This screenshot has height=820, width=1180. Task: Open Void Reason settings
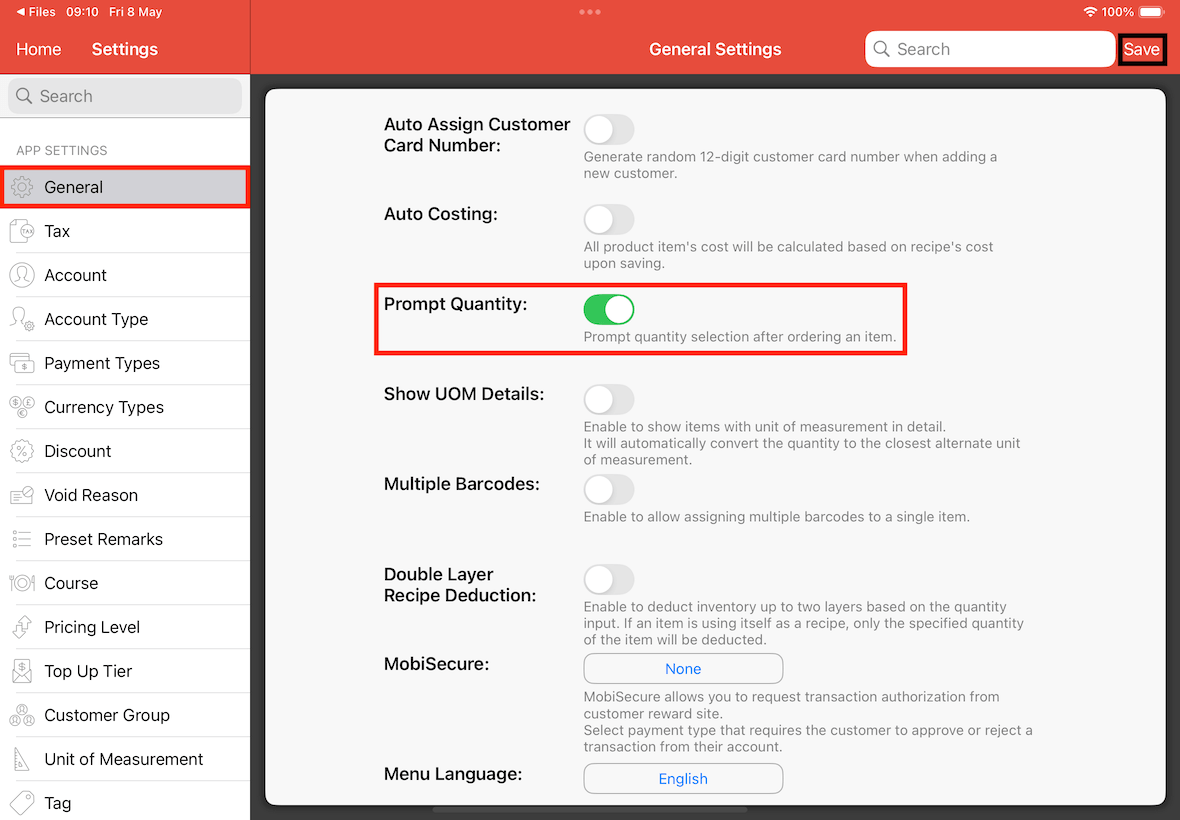pos(125,495)
